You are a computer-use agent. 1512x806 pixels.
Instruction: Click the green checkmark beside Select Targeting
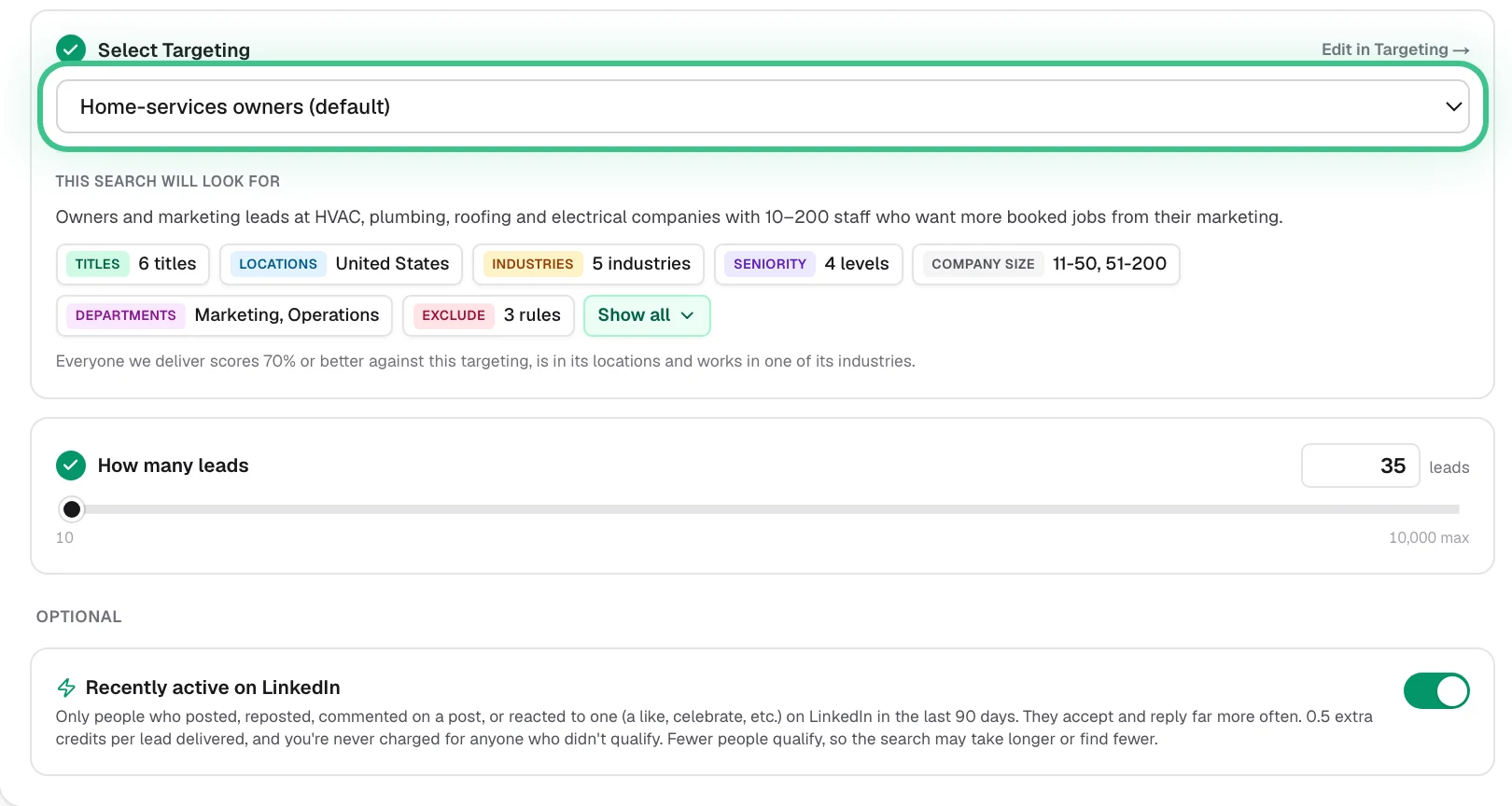coord(71,49)
